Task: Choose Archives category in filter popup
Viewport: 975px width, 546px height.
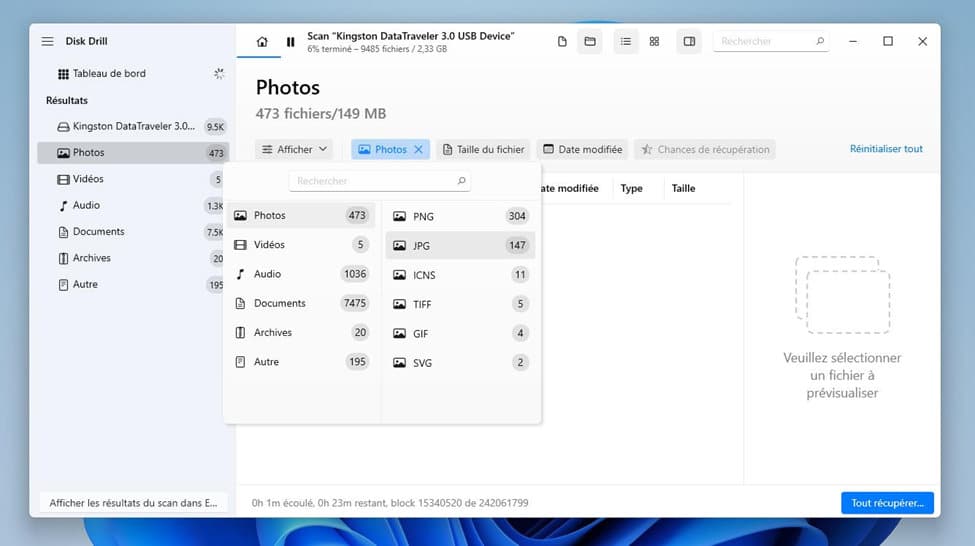Action: [301, 332]
